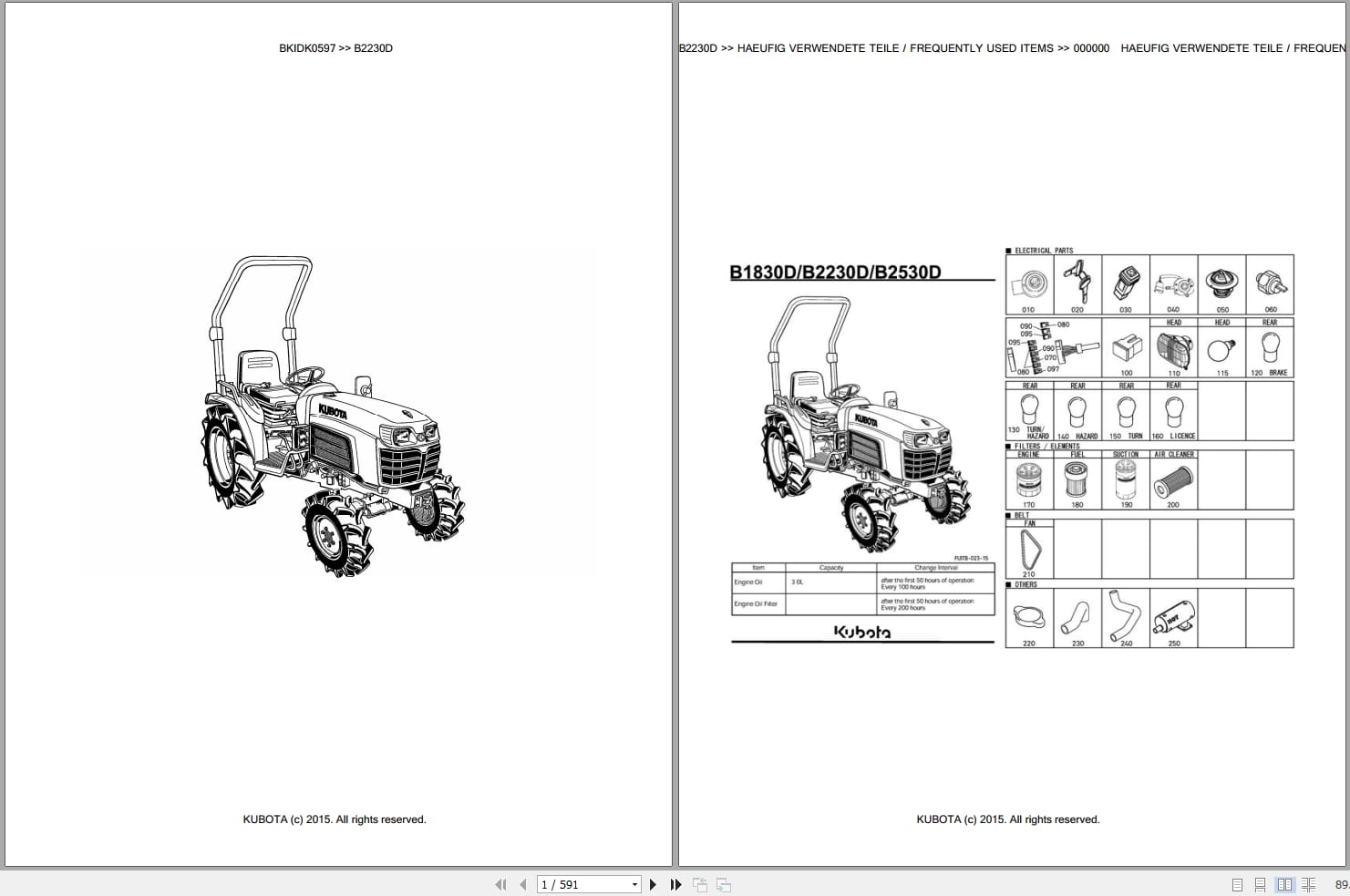
Task: Select cap part 220
Action: (x=1029, y=619)
